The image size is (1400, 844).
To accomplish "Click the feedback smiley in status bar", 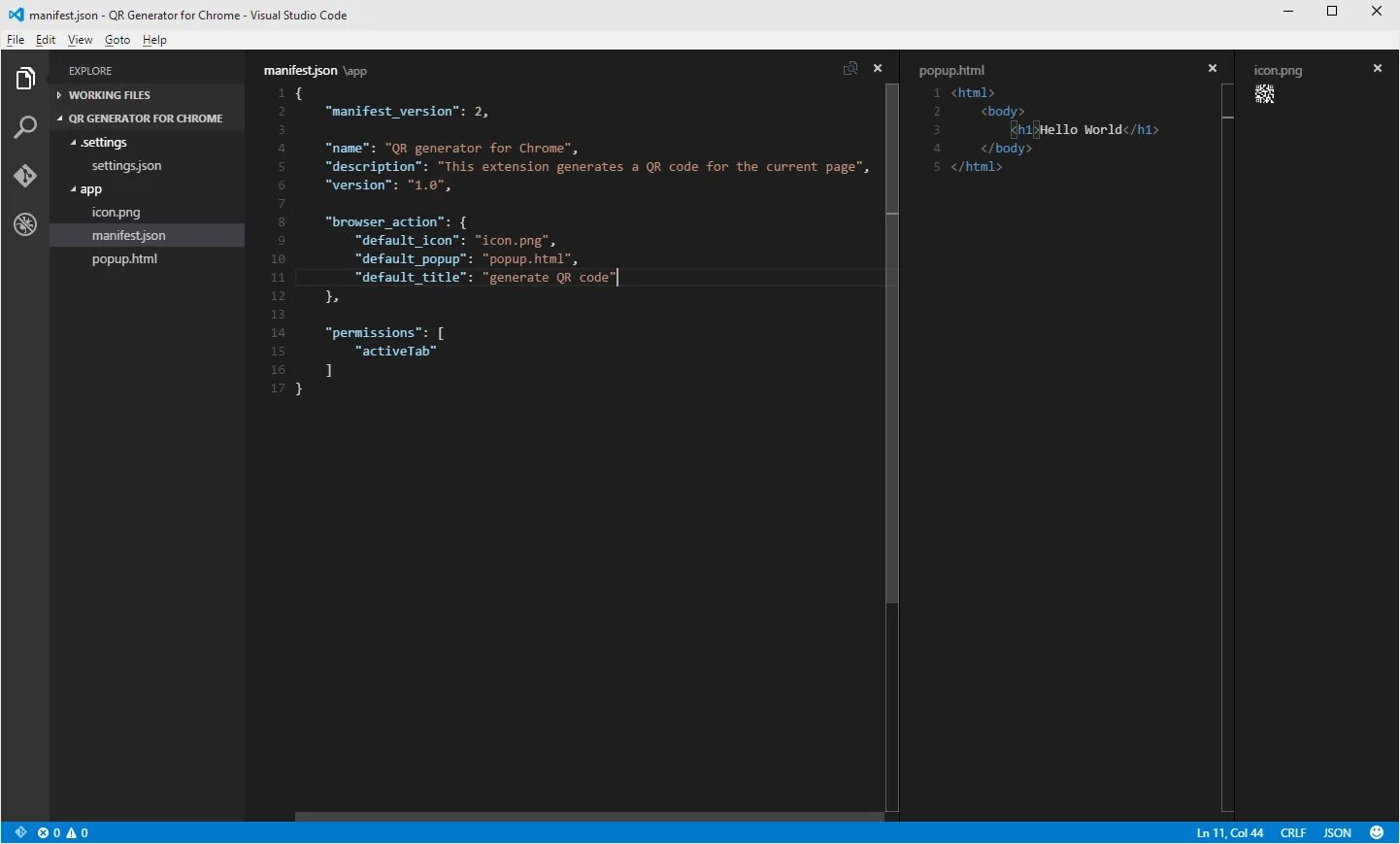I will (x=1377, y=832).
